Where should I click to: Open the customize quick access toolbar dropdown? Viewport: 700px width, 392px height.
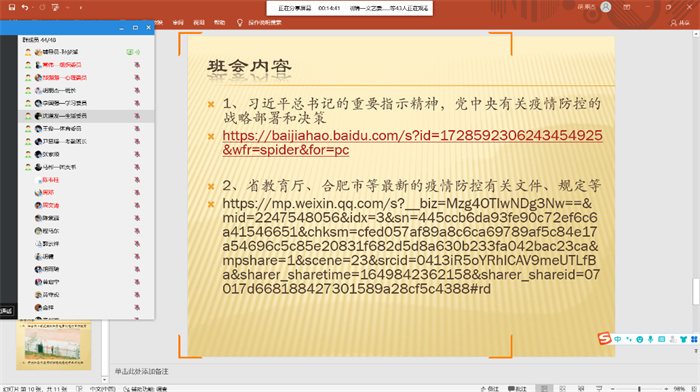(x=80, y=8)
